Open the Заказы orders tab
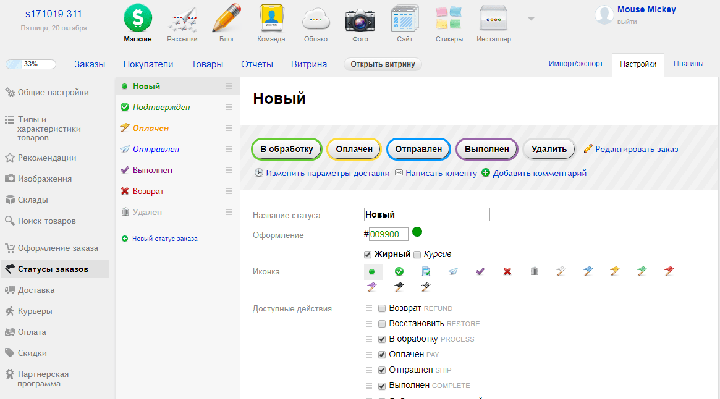The width and height of the screenshot is (720, 399). 89,64
